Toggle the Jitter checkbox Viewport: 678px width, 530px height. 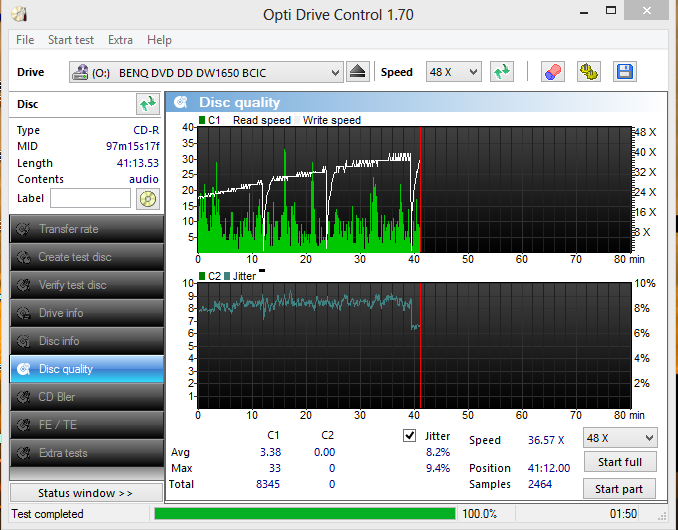point(409,435)
